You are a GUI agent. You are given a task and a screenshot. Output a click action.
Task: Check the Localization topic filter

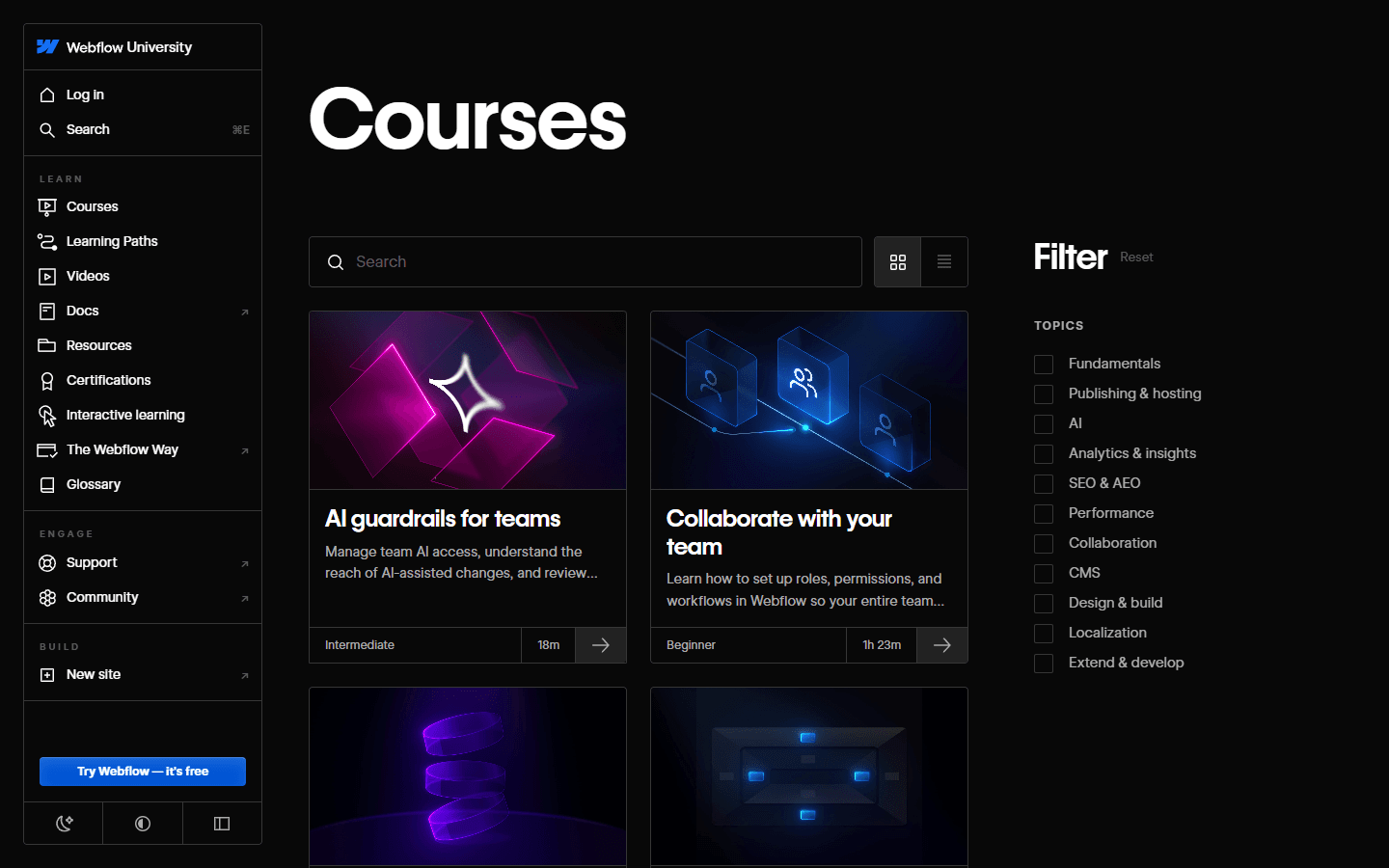(x=1044, y=634)
